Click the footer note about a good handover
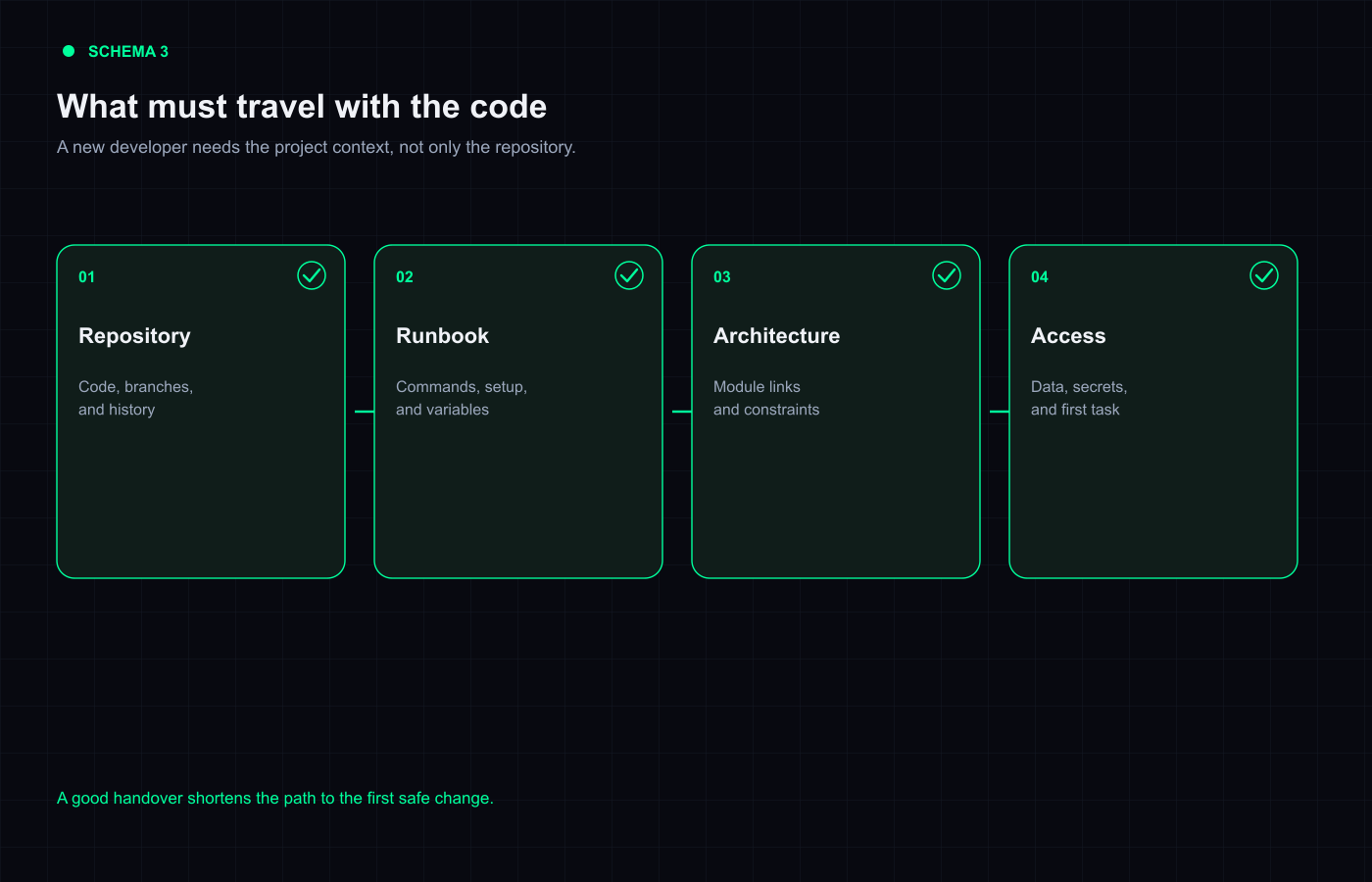Screen dimensions: 1372x882 coord(275,798)
